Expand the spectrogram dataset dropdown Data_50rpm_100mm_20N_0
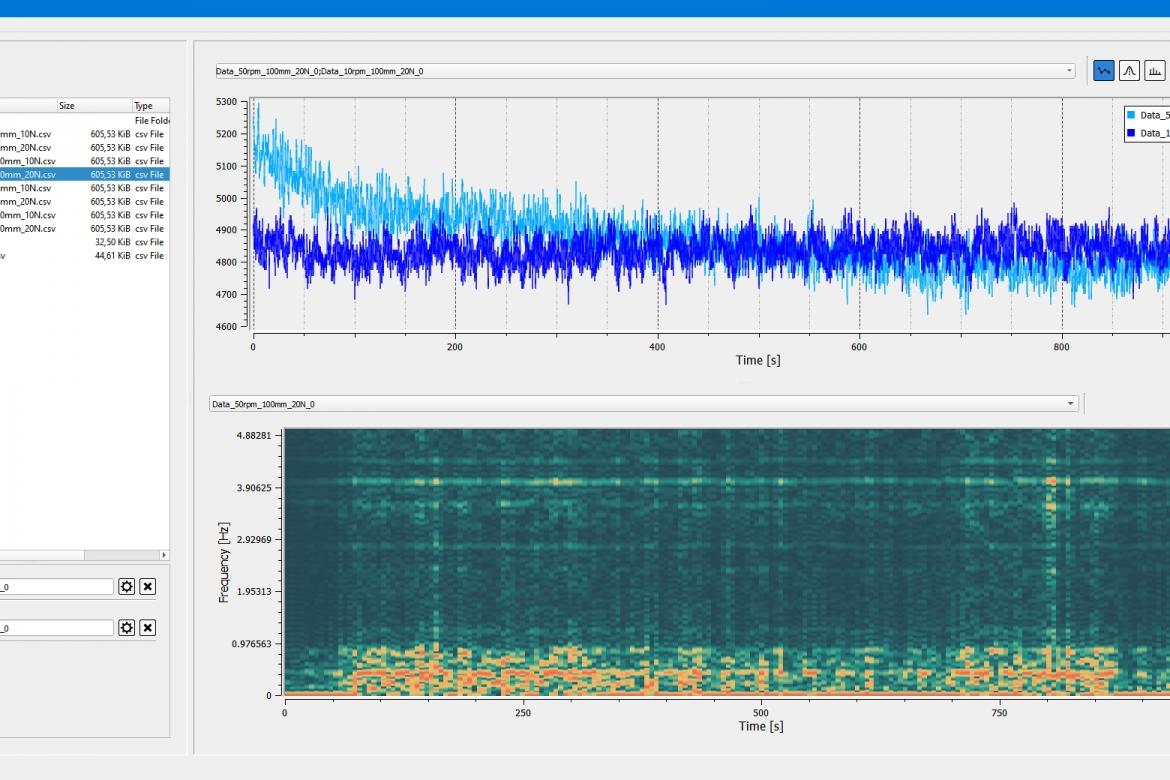The width and height of the screenshot is (1170, 780). (1070, 404)
